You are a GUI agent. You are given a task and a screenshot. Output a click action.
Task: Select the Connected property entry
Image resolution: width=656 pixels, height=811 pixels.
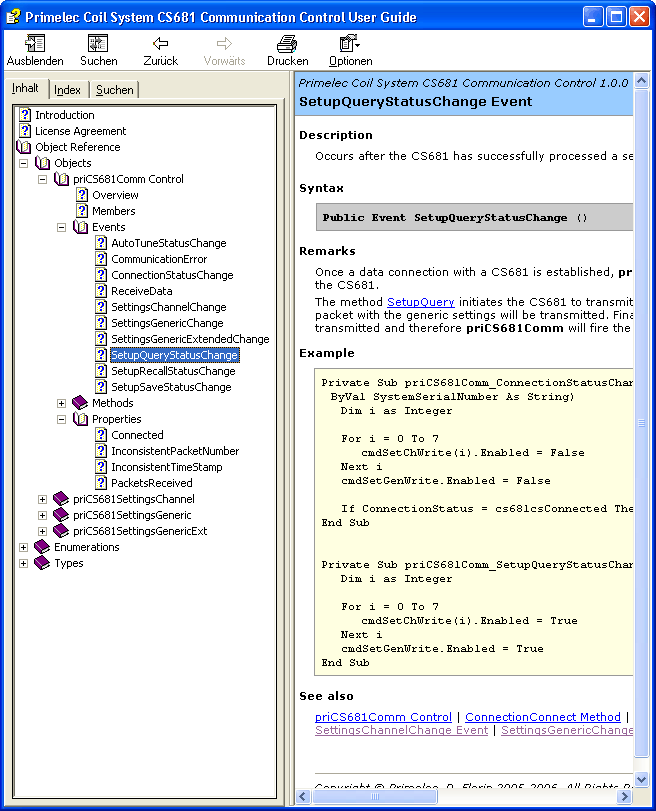coord(137,435)
